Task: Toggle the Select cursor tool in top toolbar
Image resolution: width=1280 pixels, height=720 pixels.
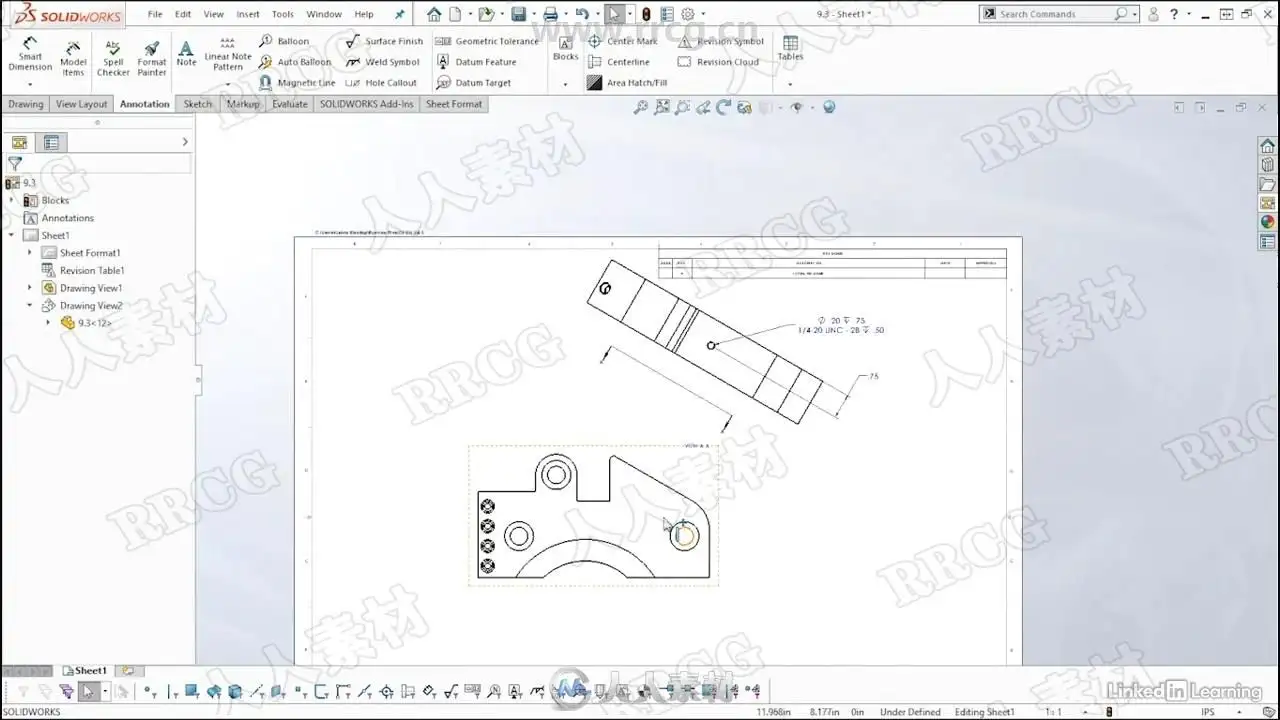Action: (614, 14)
